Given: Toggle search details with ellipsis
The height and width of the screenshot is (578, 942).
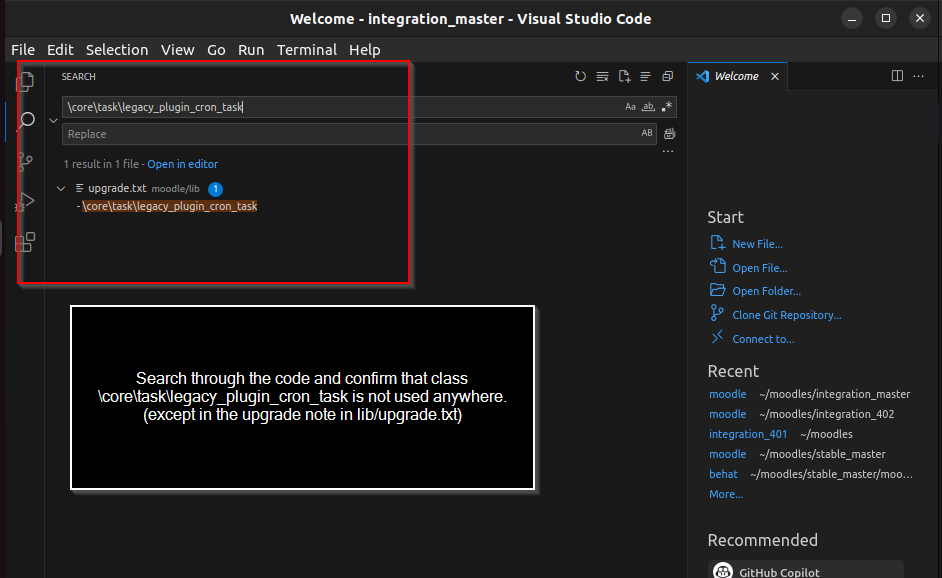Looking at the screenshot, I should click(667, 151).
